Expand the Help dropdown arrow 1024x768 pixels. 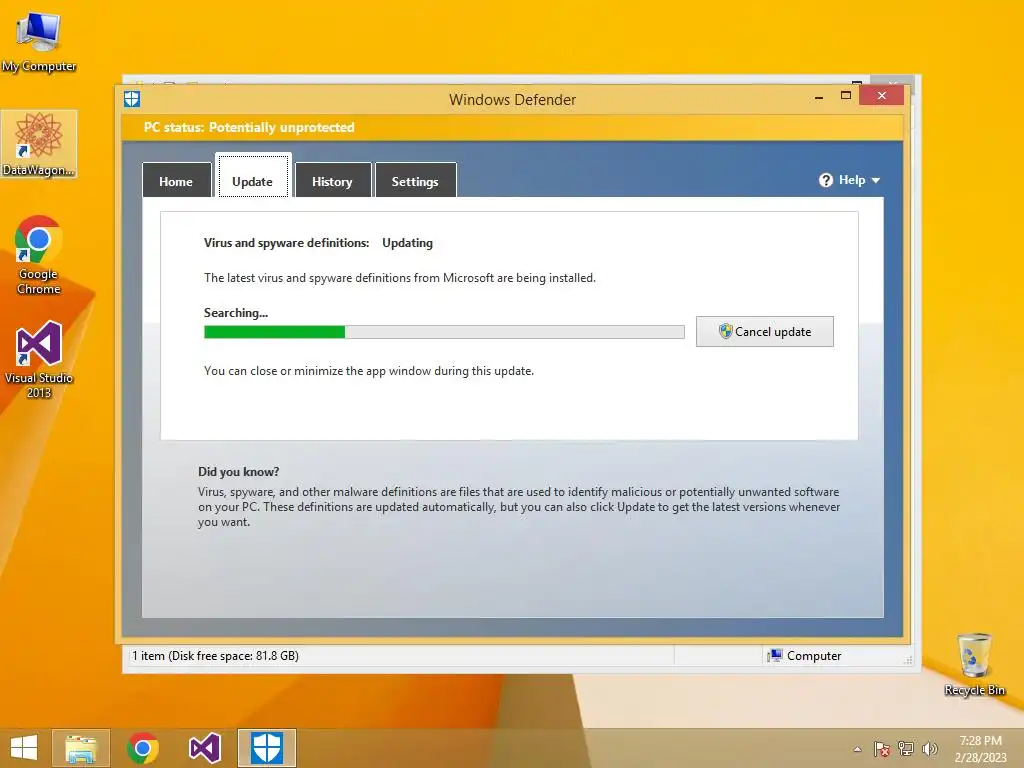coord(876,180)
